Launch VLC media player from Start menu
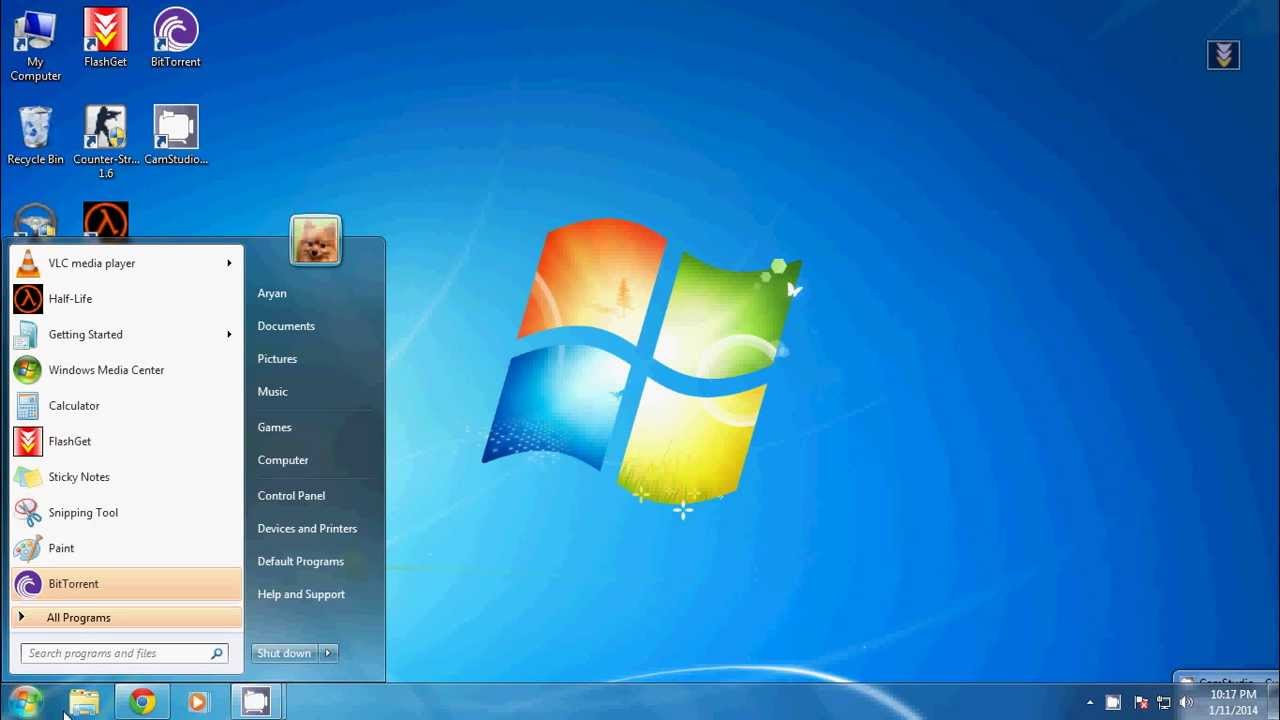 [x=126, y=263]
